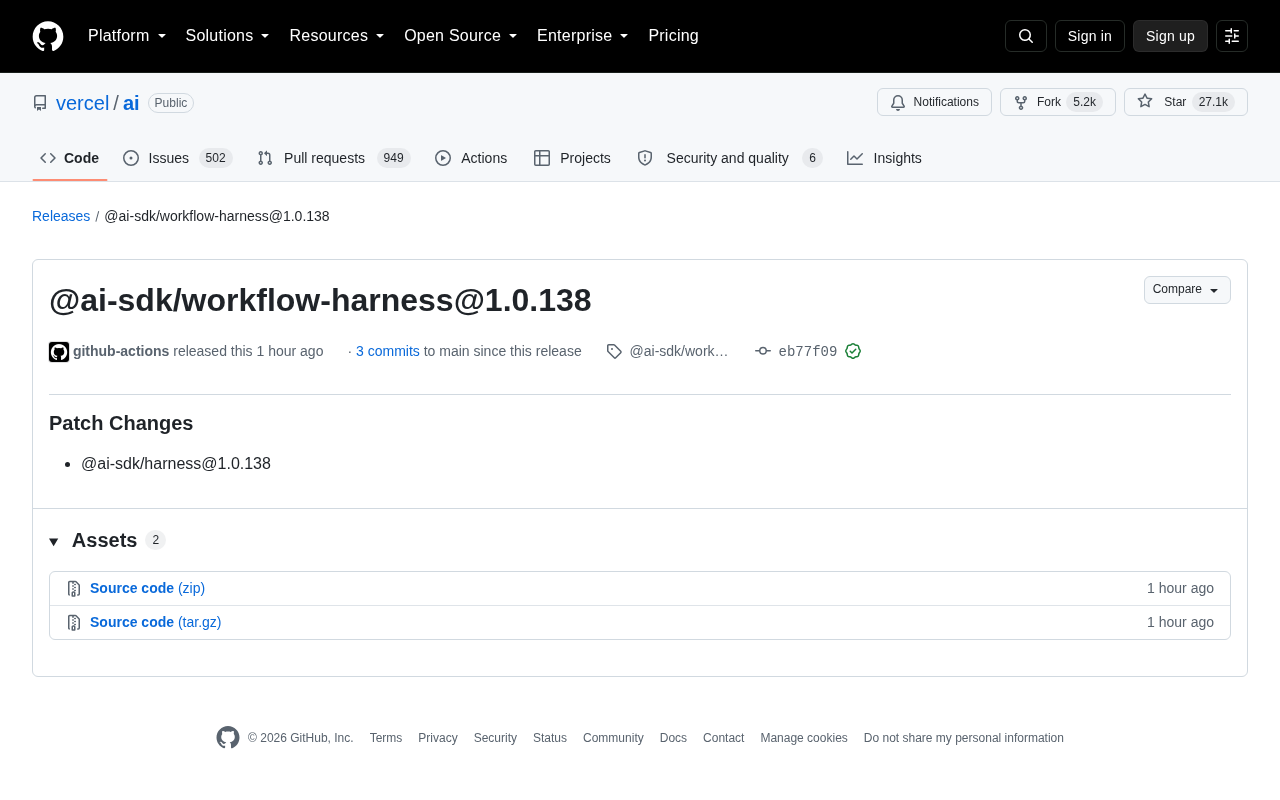Screen dimensions: 1280x800
Task: Expand the Enterprise menu
Action: click(583, 36)
